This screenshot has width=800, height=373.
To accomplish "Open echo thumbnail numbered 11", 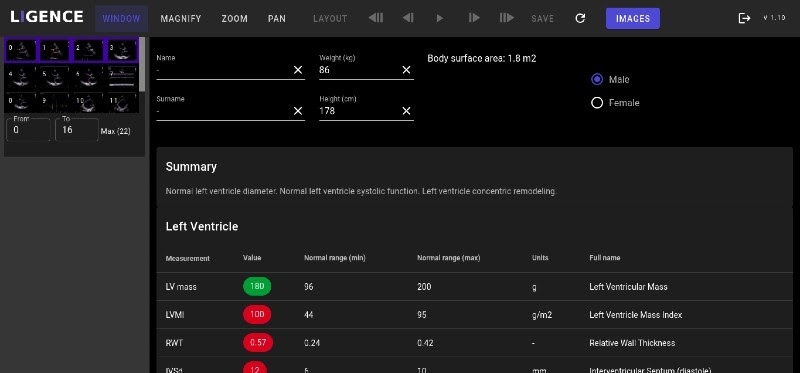I will [122, 103].
